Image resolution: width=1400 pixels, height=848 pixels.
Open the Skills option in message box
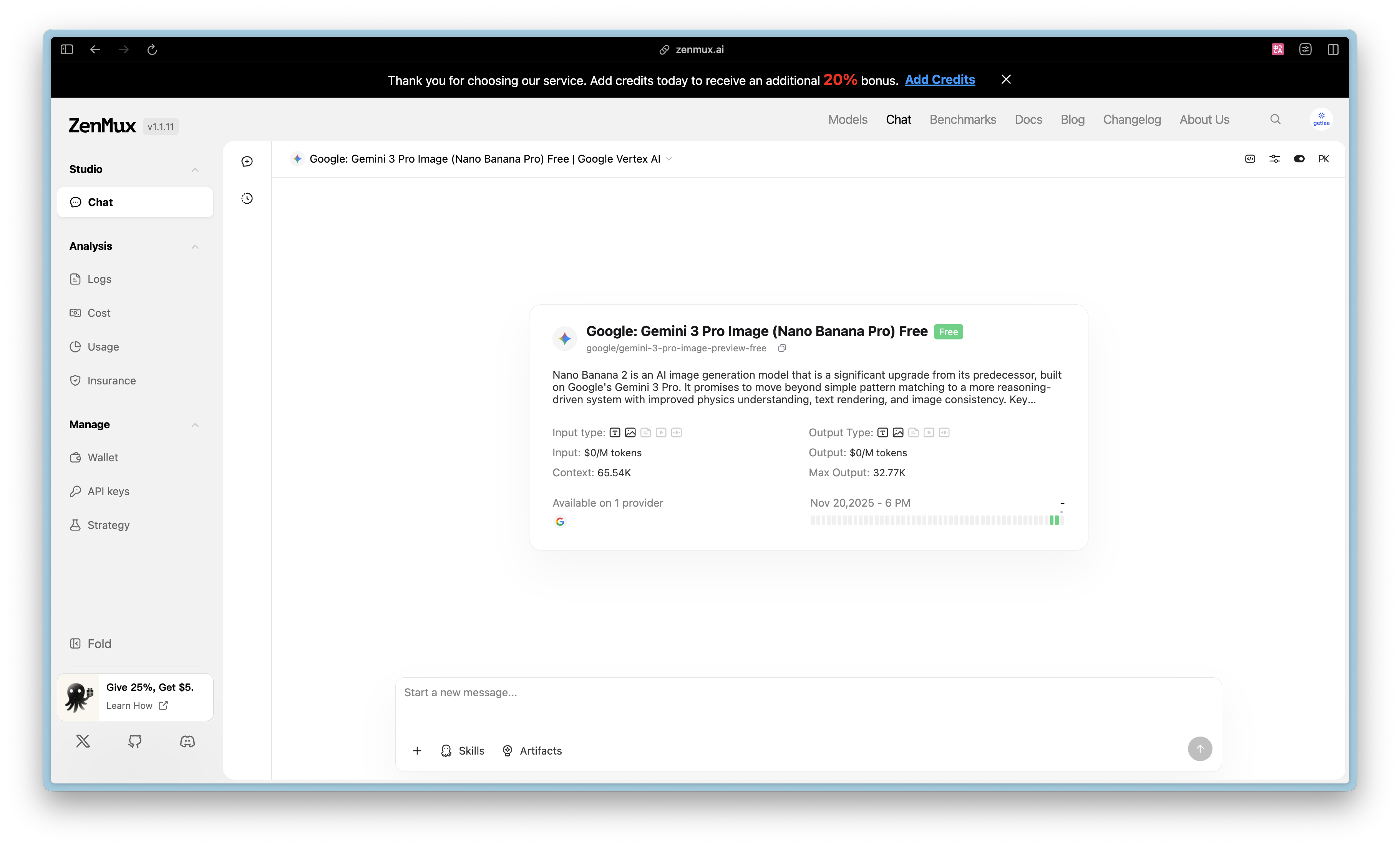pyautogui.click(x=463, y=751)
